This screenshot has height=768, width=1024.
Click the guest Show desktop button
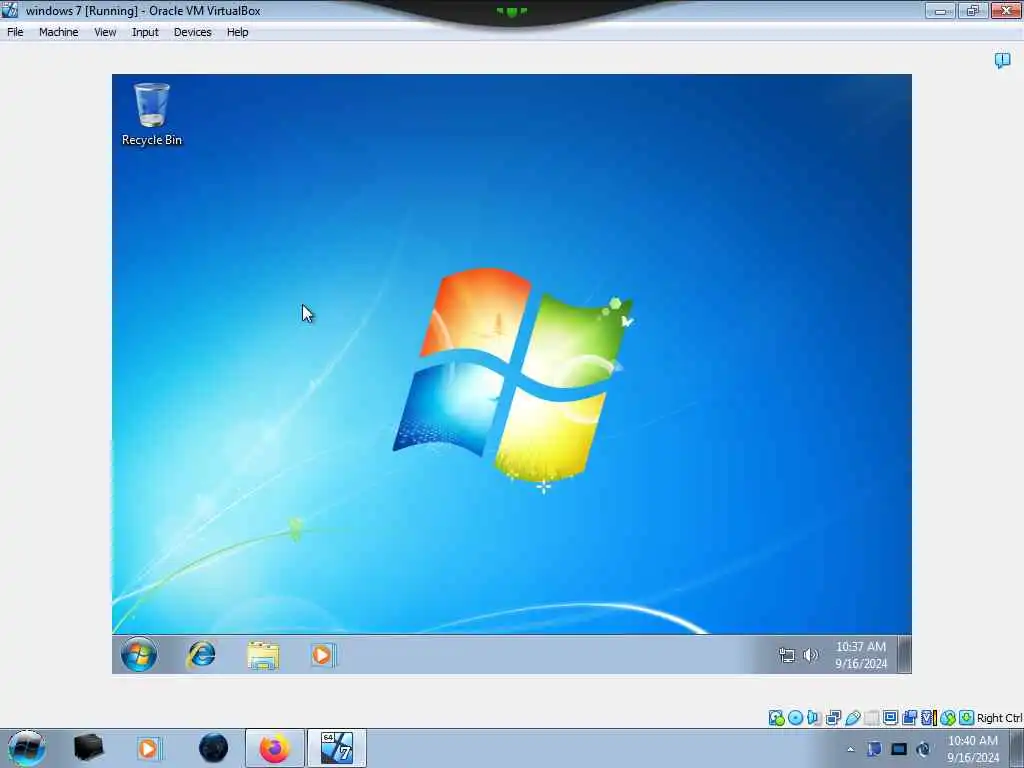904,654
